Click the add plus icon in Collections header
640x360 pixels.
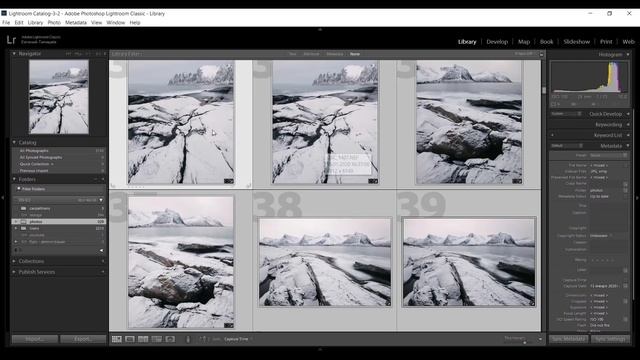point(102,261)
